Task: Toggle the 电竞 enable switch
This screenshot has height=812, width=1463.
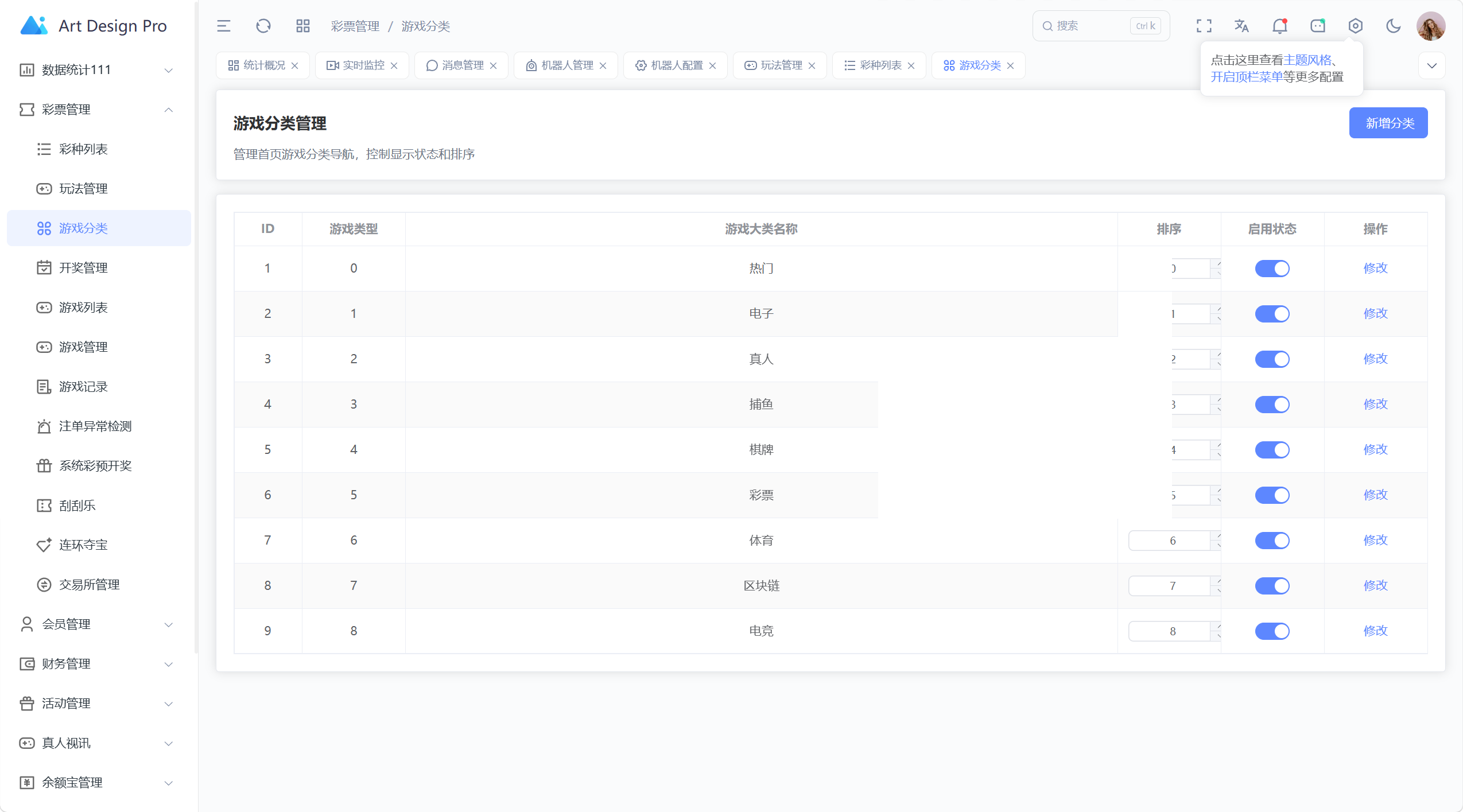Action: [1272, 631]
